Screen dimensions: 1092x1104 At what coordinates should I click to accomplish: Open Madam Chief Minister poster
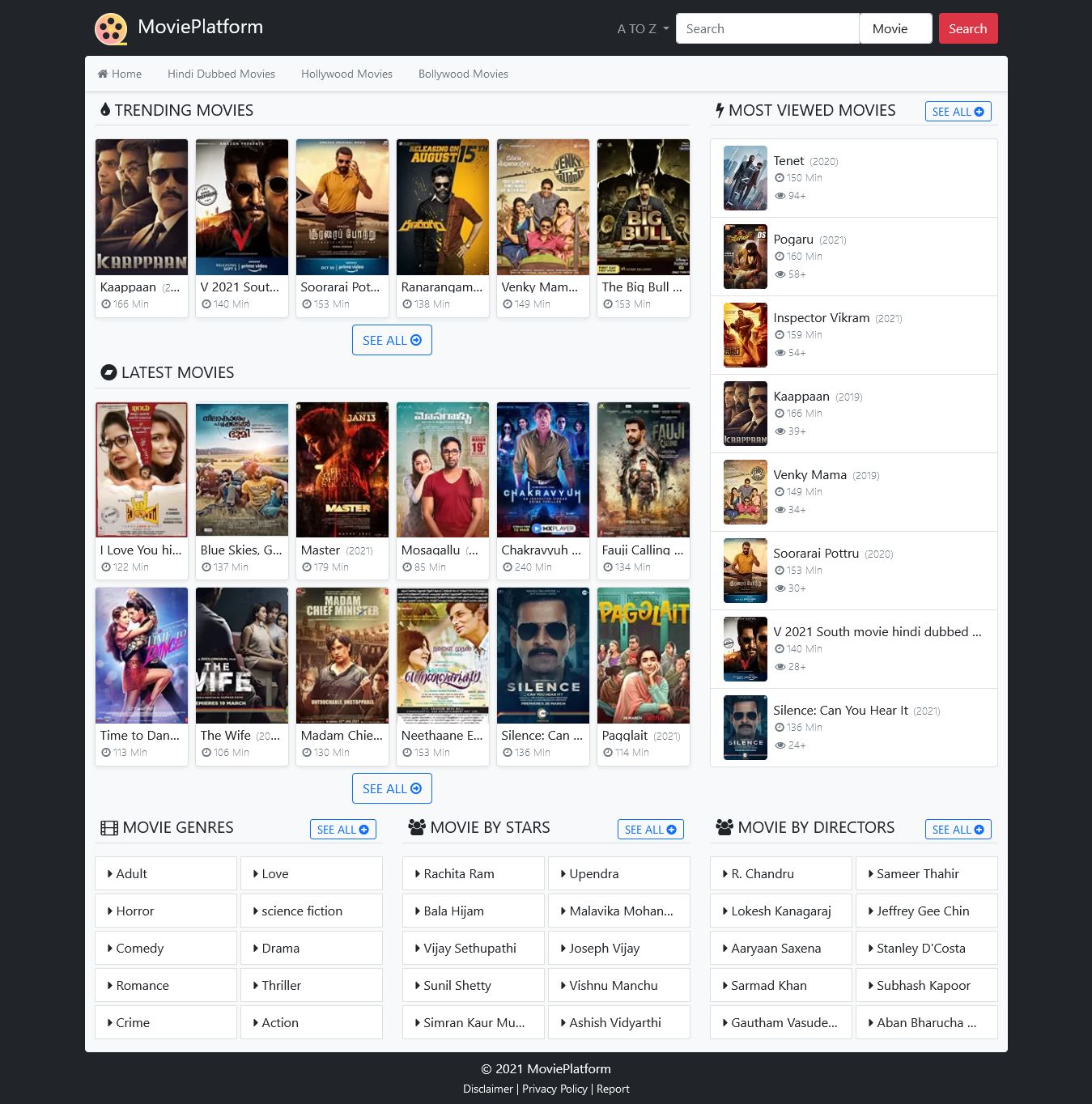point(342,656)
